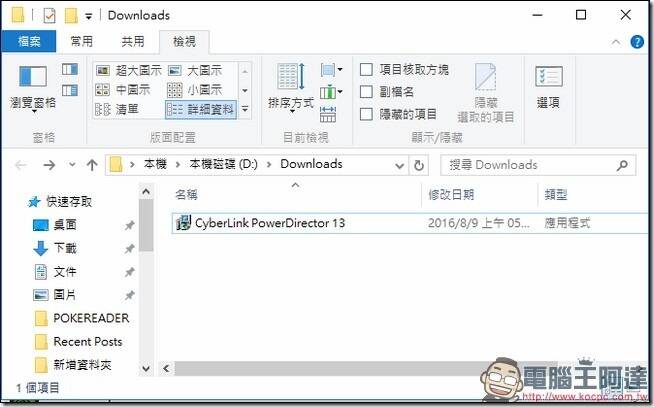Expand layout gallery more options arrow
Image resolution: width=654 pixels, height=407 pixels.
tap(245, 109)
